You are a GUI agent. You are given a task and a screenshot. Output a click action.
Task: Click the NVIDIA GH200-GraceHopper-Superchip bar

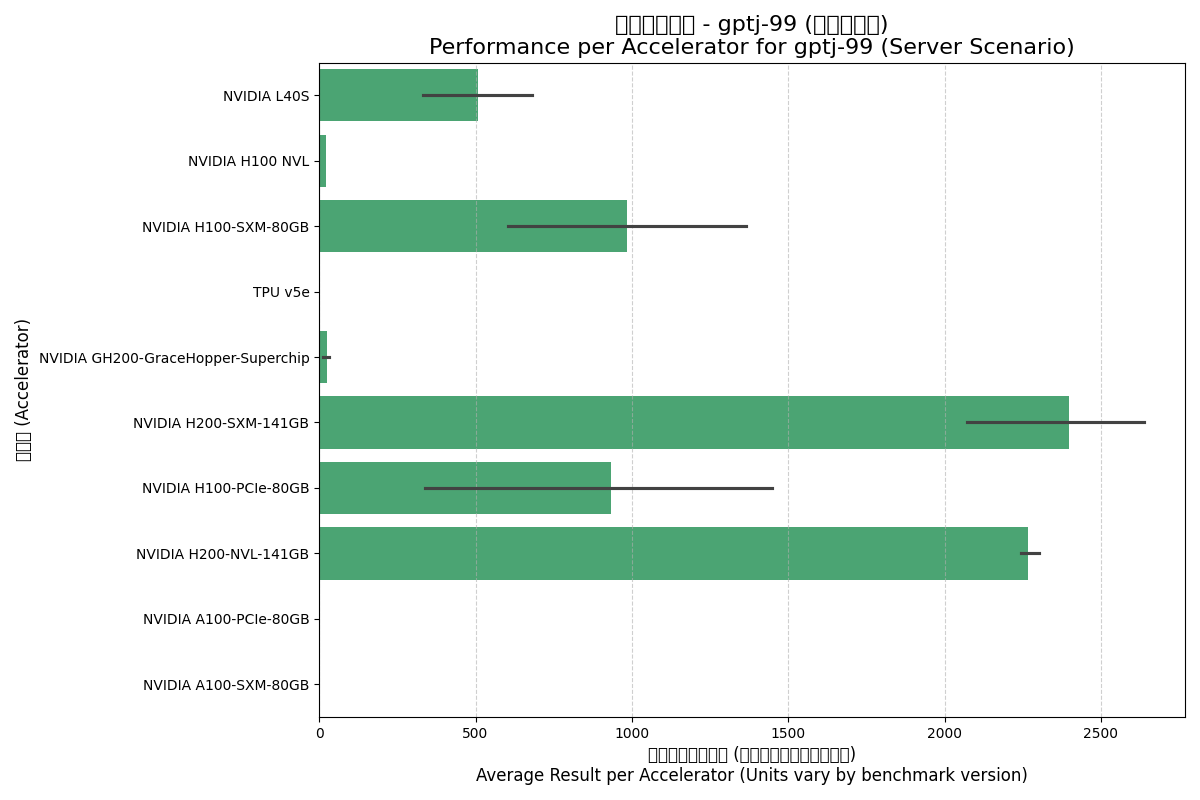tap(323, 355)
